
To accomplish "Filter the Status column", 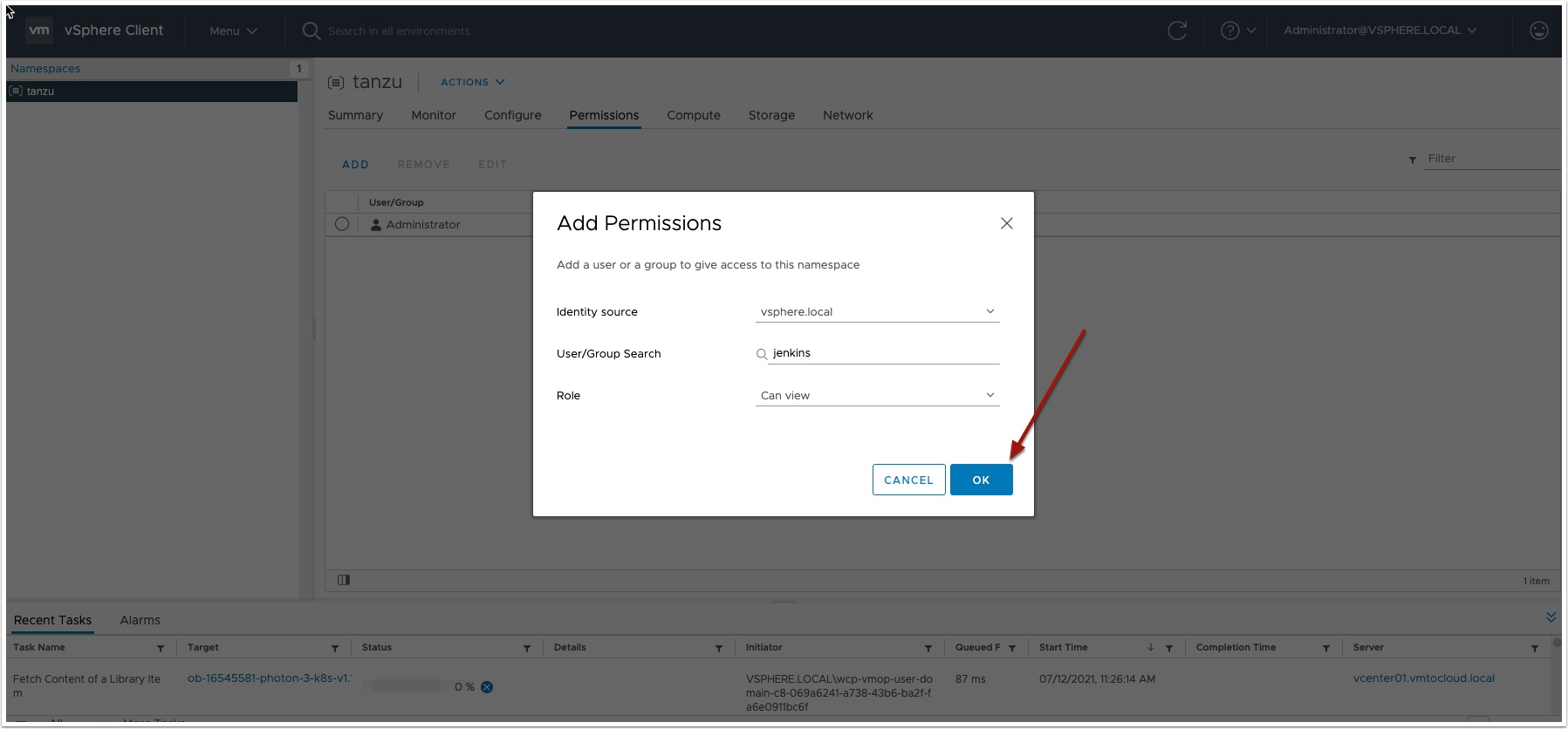I will (527, 648).
